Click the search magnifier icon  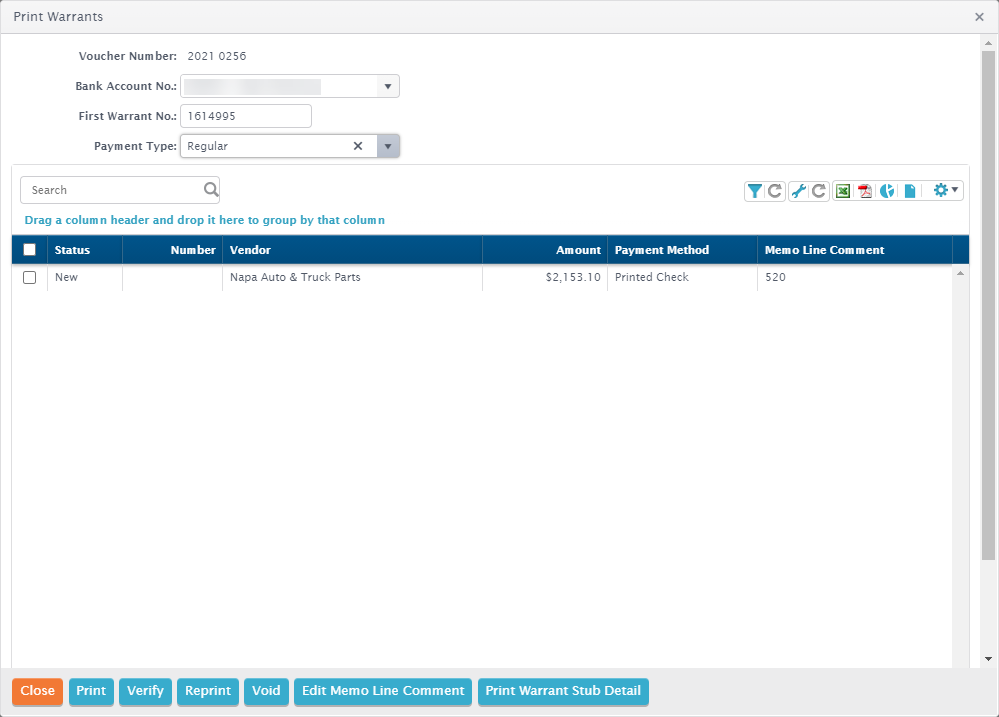click(x=211, y=190)
